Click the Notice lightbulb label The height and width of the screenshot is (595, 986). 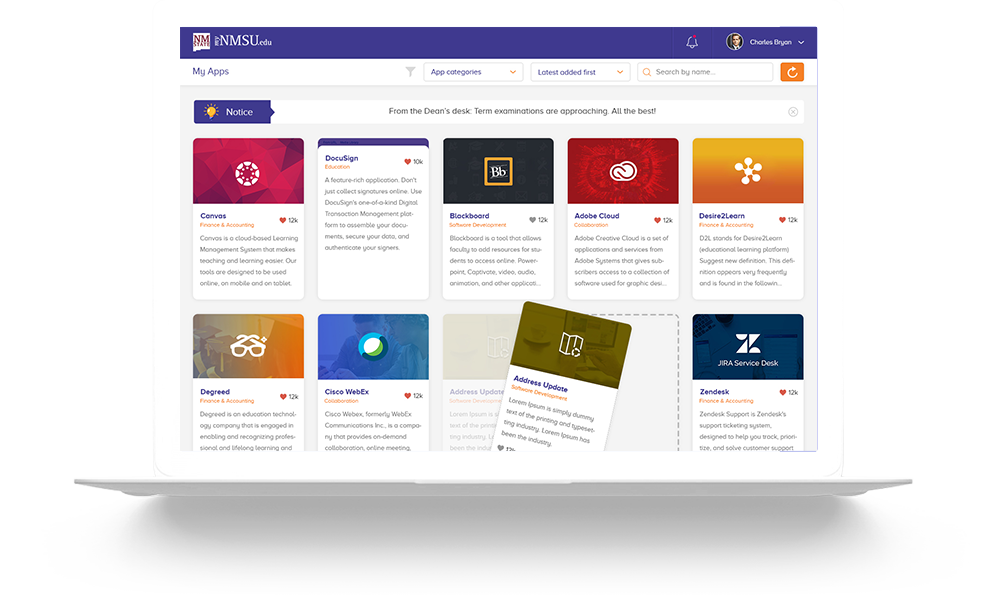point(232,112)
